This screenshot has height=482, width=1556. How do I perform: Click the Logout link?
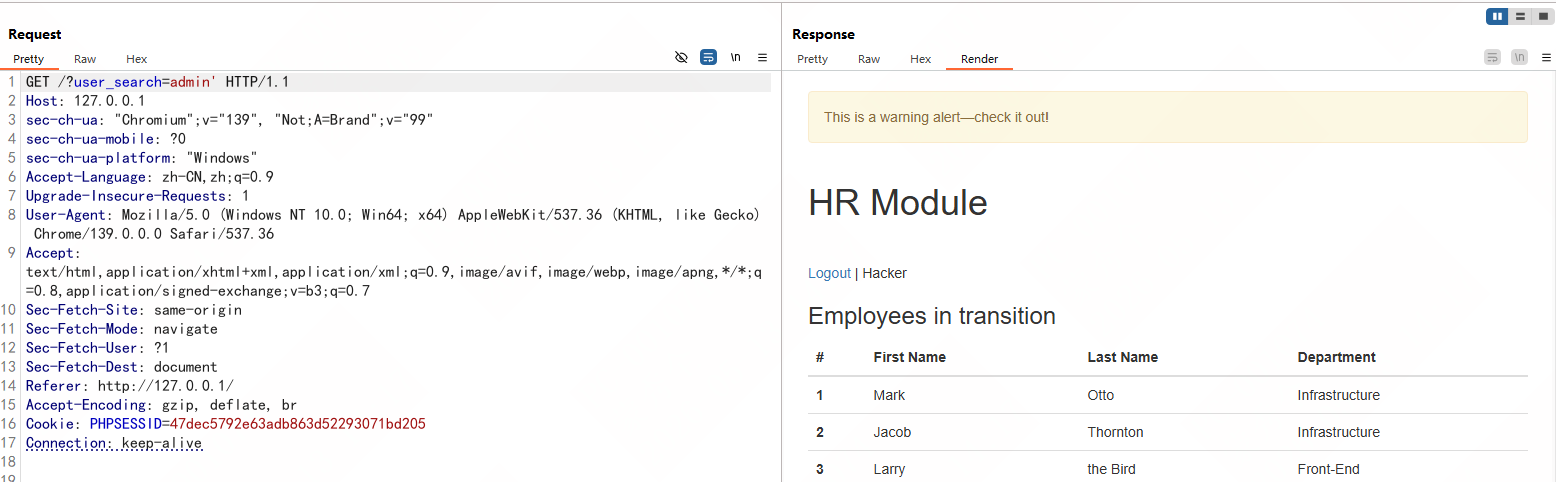829,273
